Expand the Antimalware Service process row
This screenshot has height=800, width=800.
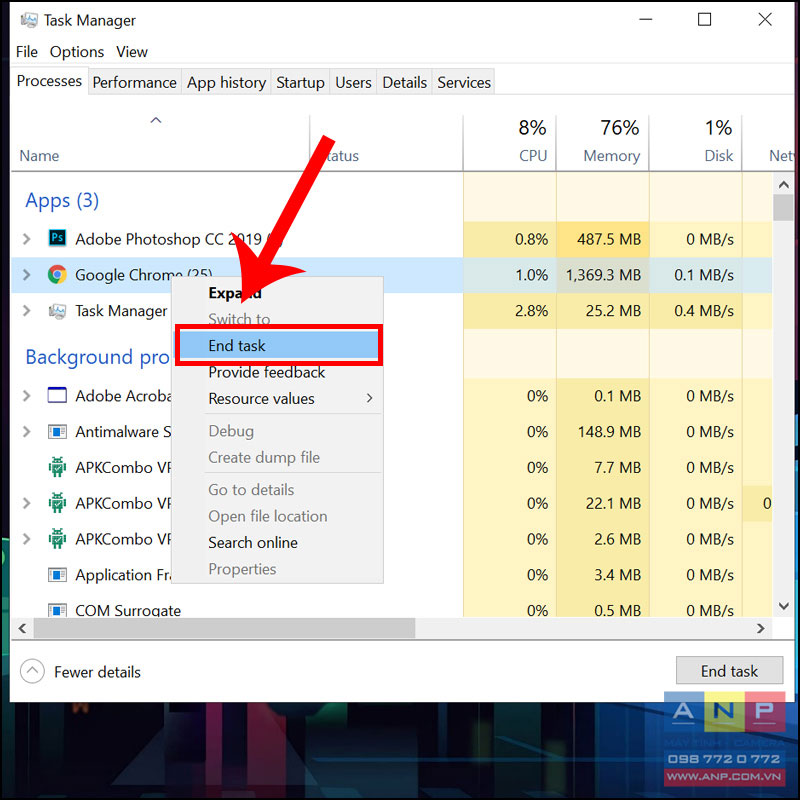[x=27, y=432]
